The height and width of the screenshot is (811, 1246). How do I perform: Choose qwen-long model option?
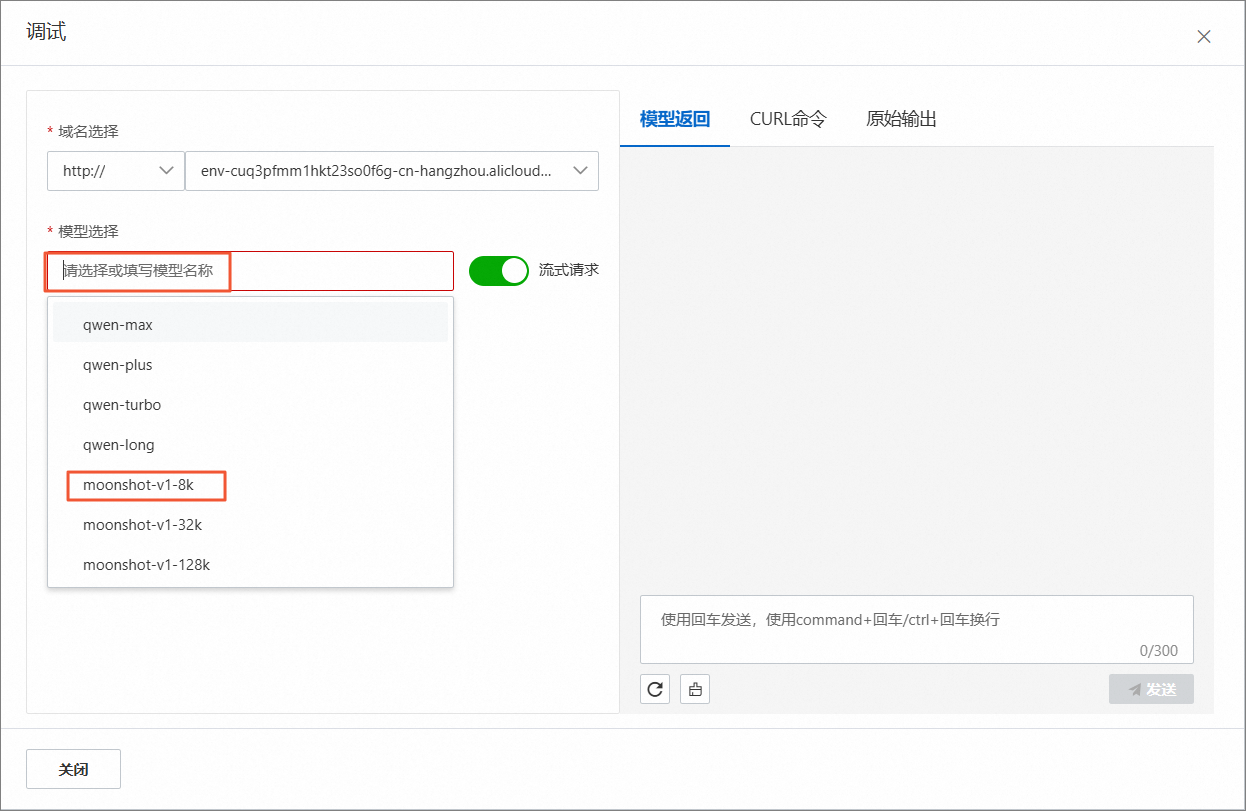tap(250, 445)
